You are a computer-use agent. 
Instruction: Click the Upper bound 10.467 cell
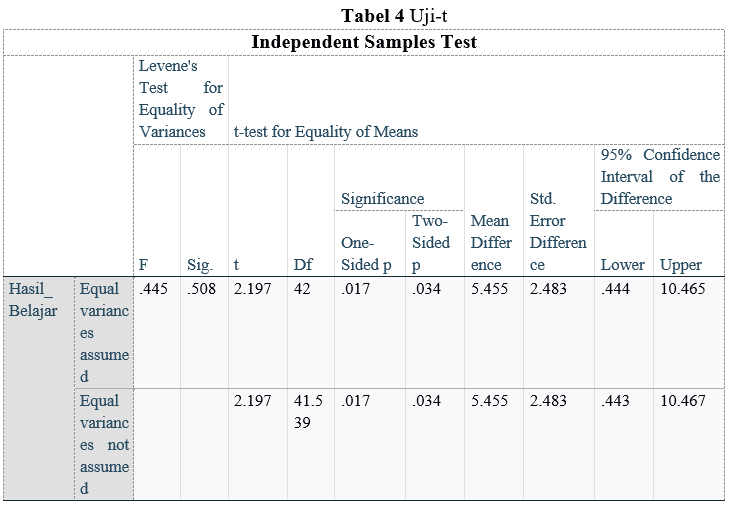[x=683, y=400]
